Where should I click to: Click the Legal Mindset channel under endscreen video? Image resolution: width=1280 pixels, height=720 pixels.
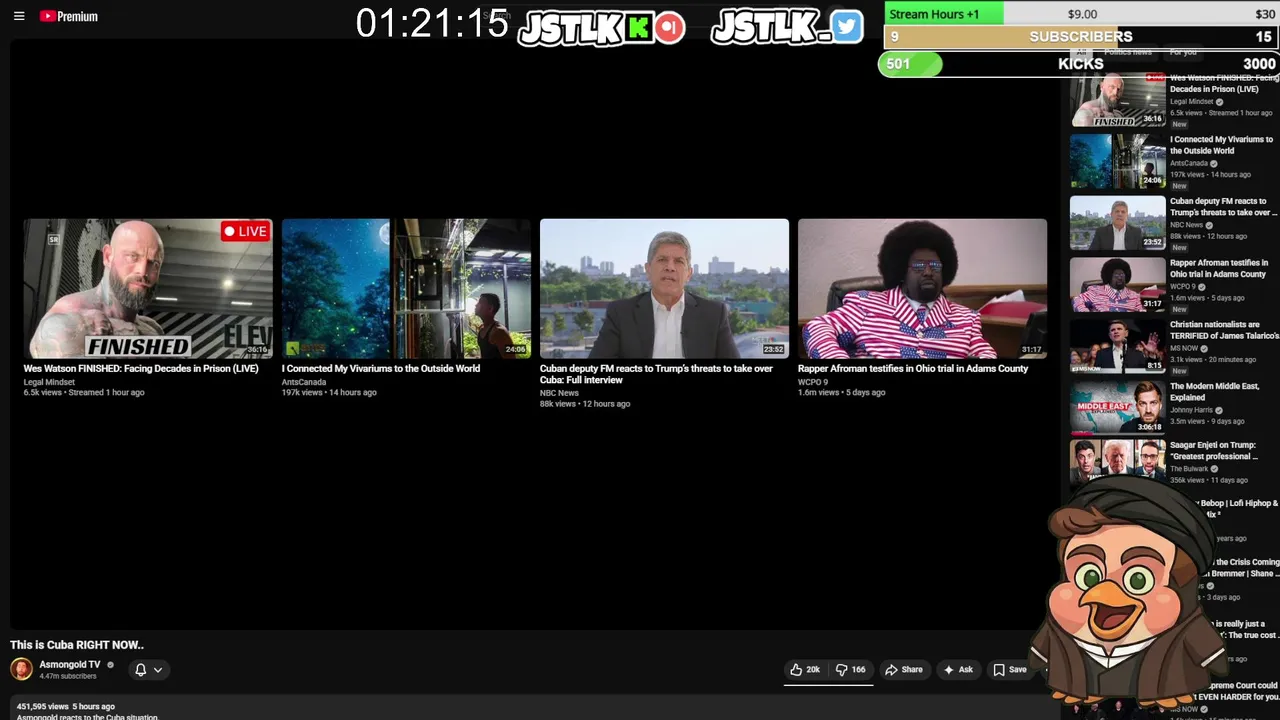[49, 382]
